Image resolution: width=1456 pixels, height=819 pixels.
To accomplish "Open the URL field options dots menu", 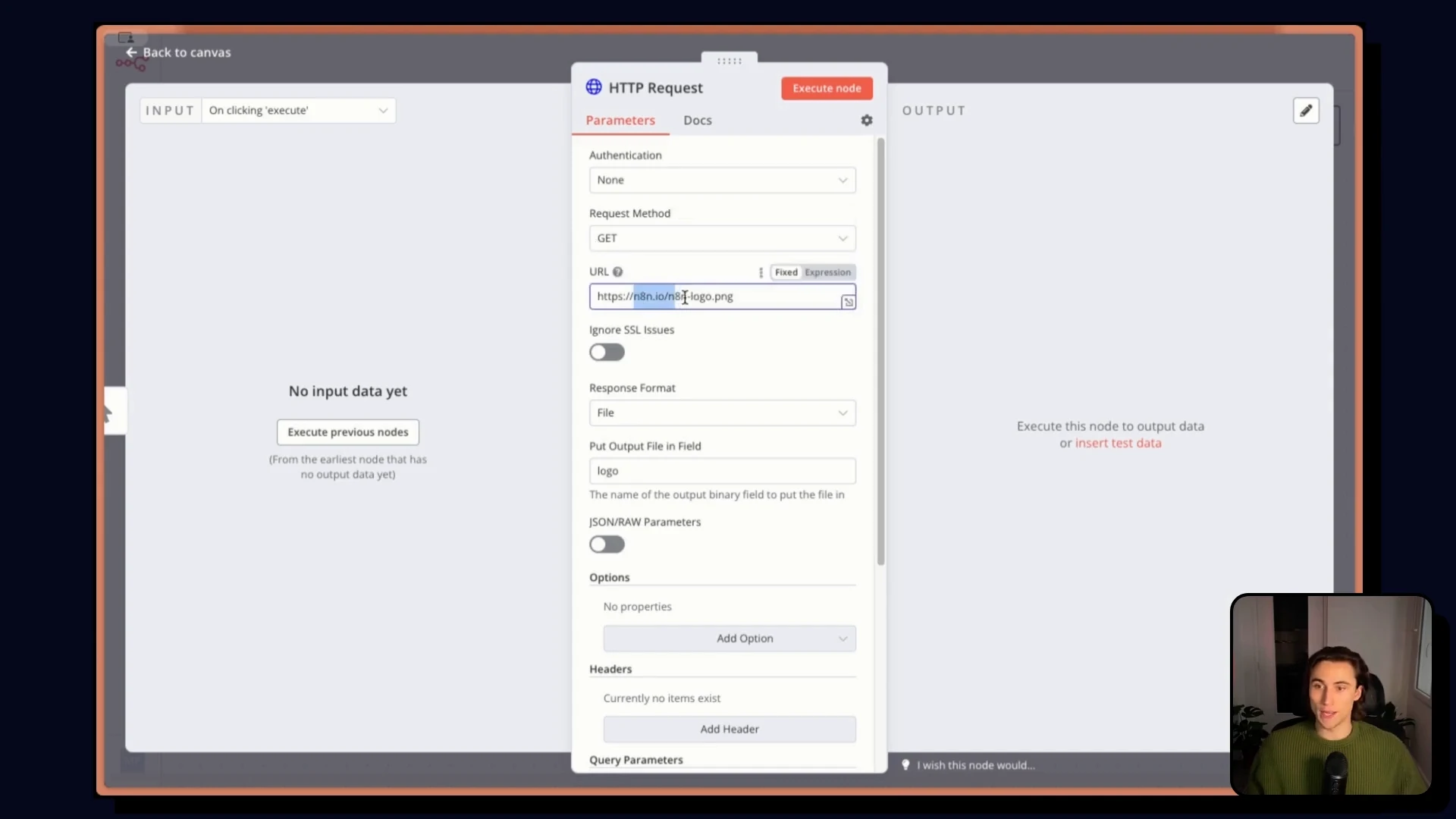I will (x=761, y=272).
